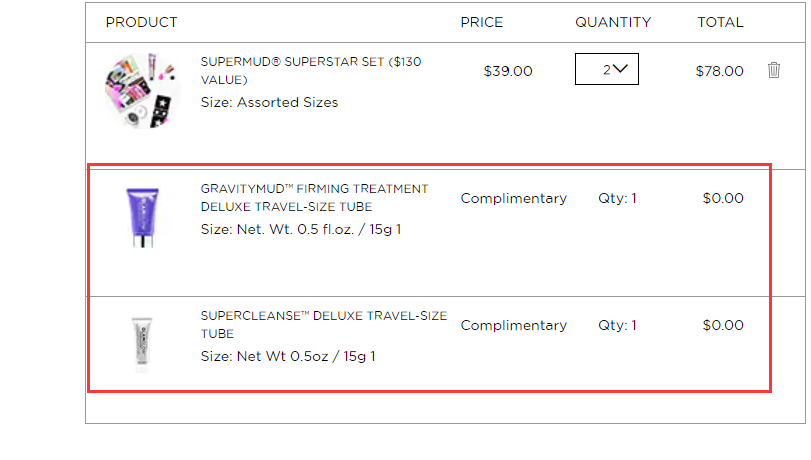Click the $0.00 total for SuperCleanse
811x460 pixels.
723,325
